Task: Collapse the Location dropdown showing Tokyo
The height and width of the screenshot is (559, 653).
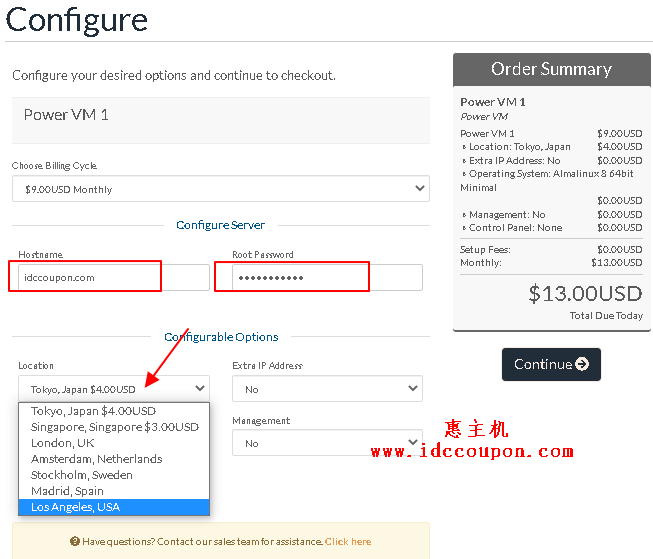Action: (x=114, y=389)
